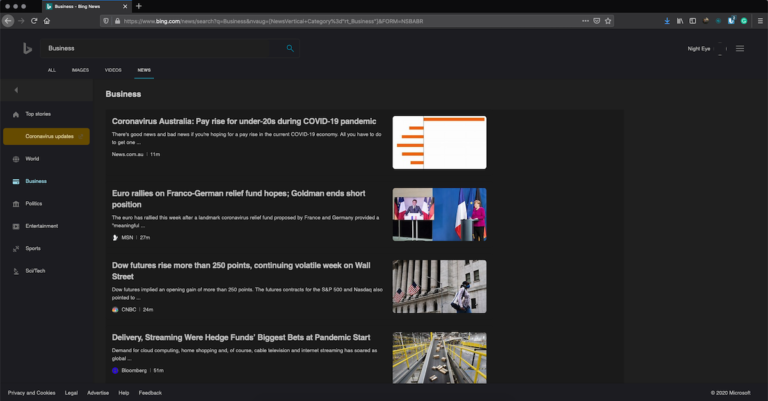Open the Firefox hamburger menu
The image size is (768, 401).
[760, 21]
